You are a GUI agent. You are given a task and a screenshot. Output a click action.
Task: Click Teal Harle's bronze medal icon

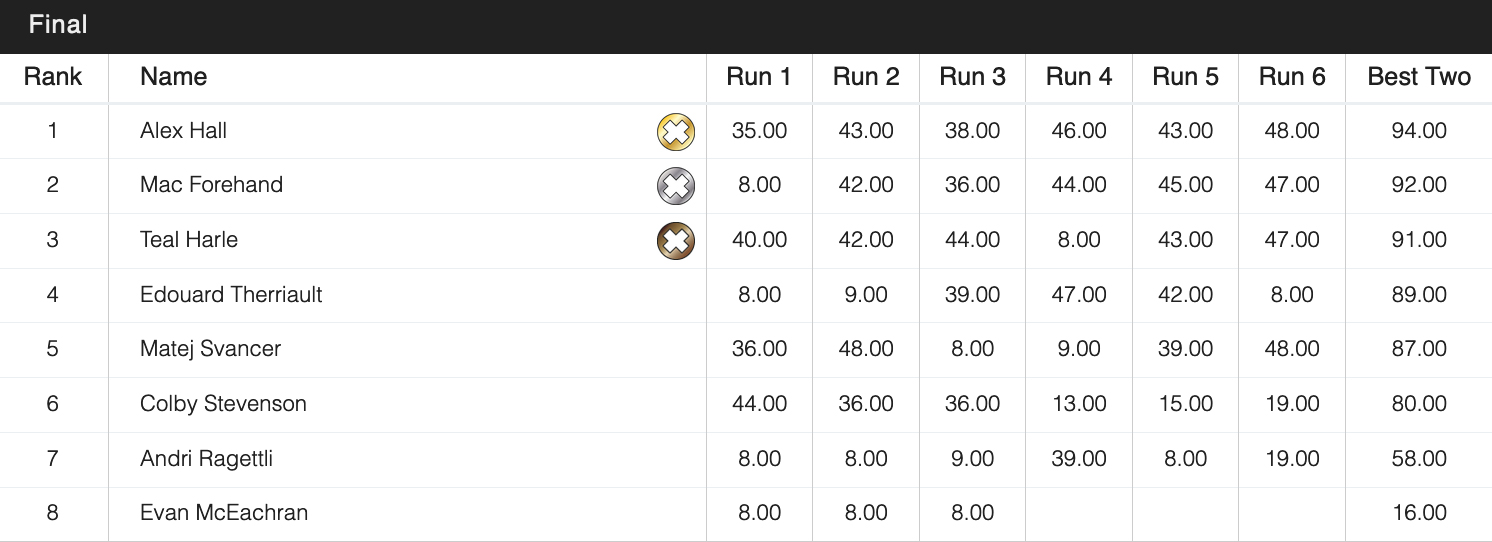pos(676,241)
